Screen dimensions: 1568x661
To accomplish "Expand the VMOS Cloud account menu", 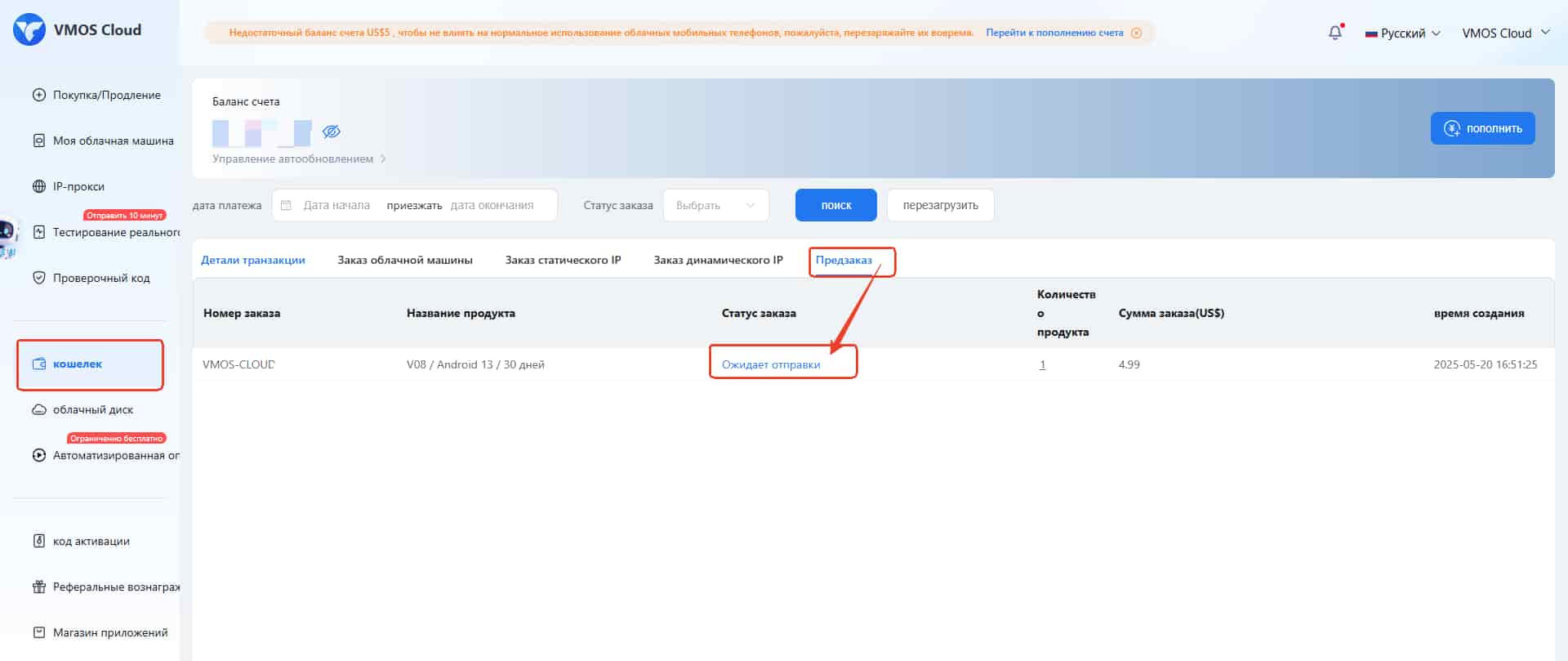I will click(1506, 33).
